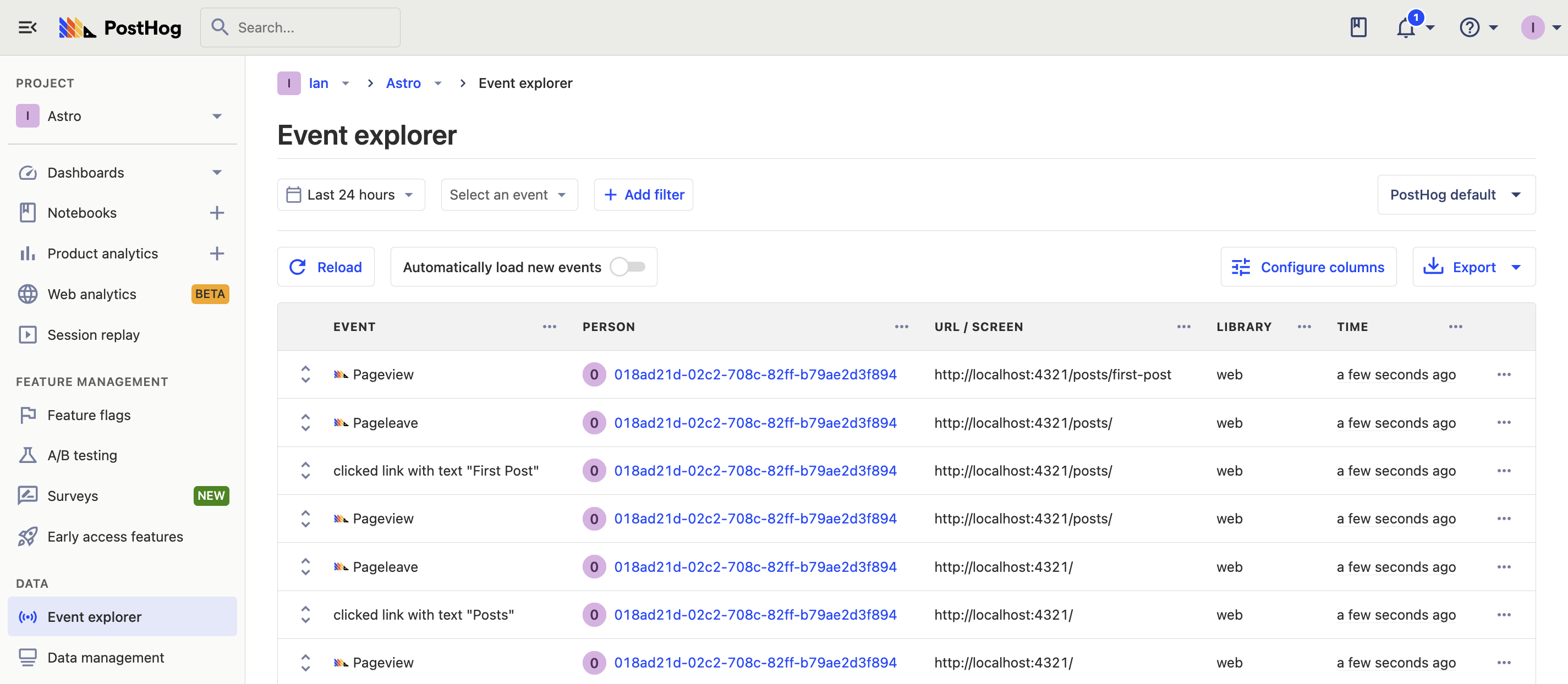Click the plus icon next to Notebooks
The image size is (1568, 684).
click(217, 213)
